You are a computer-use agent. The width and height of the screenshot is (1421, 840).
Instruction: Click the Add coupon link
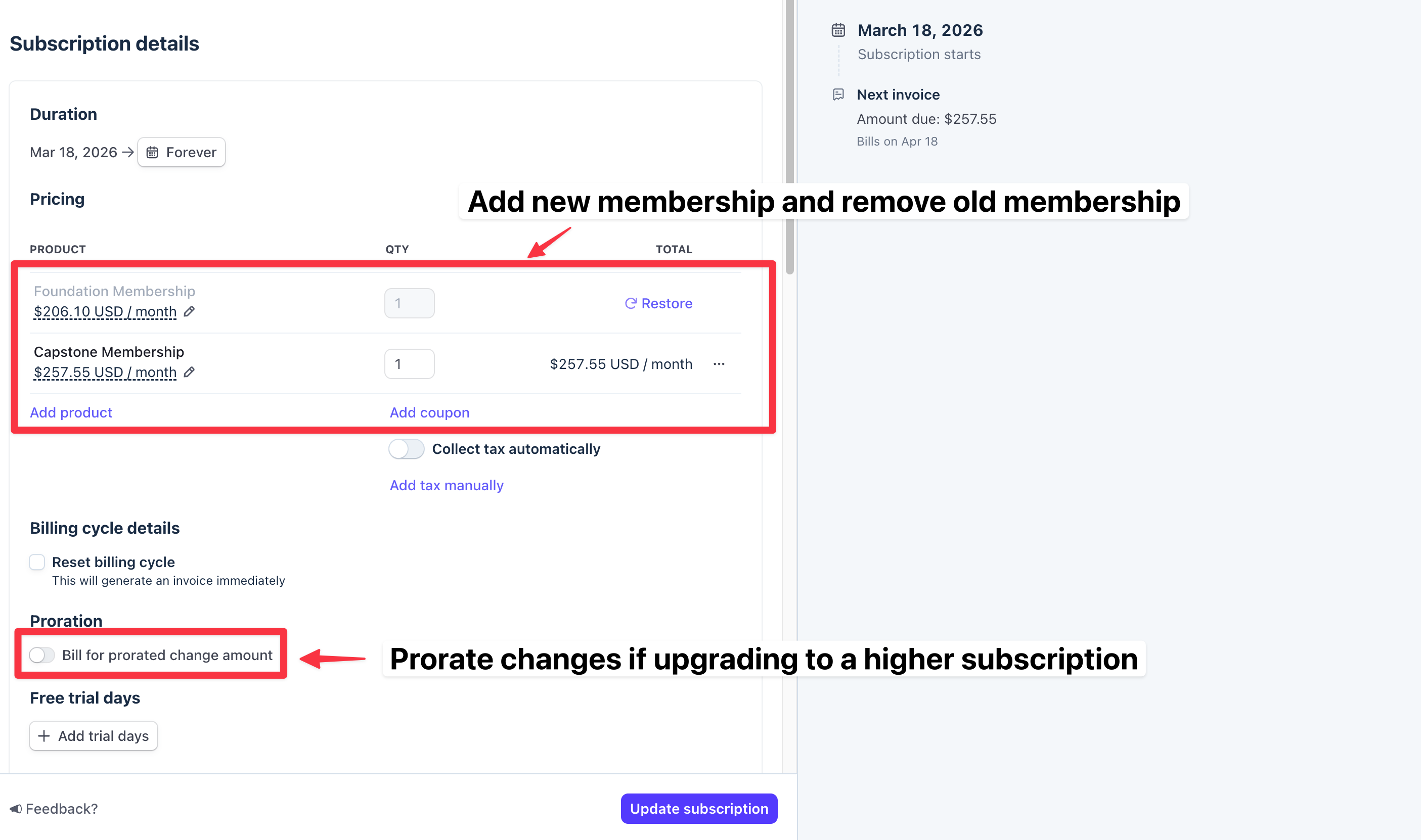(429, 412)
